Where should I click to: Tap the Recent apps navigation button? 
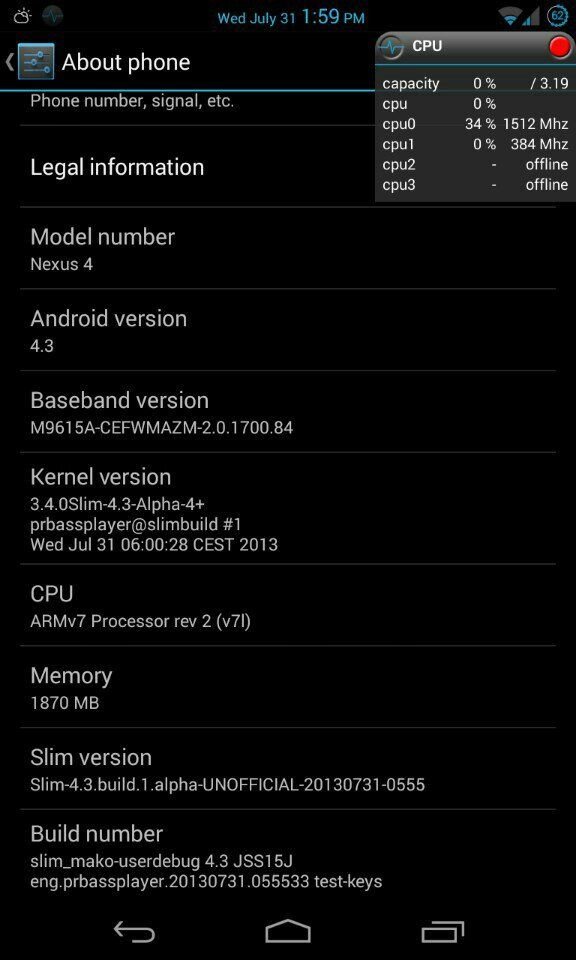pyautogui.click(x=443, y=932)
